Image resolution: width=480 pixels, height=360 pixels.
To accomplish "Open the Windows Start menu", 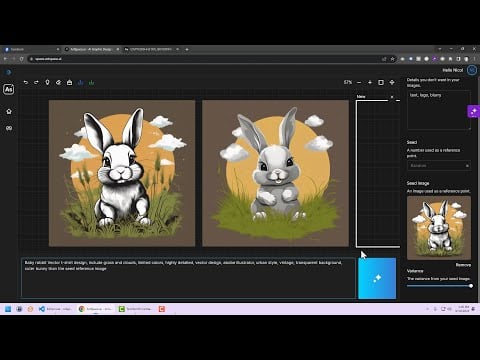I will point(8,309).
